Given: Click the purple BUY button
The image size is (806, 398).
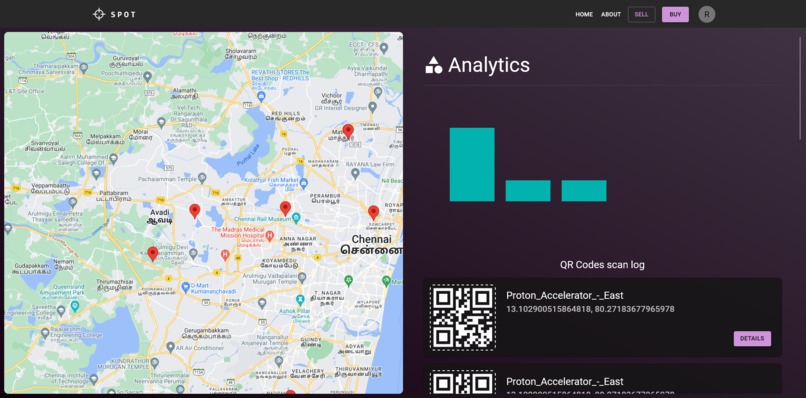Looking at the screenshot, I should coord(675,14).
